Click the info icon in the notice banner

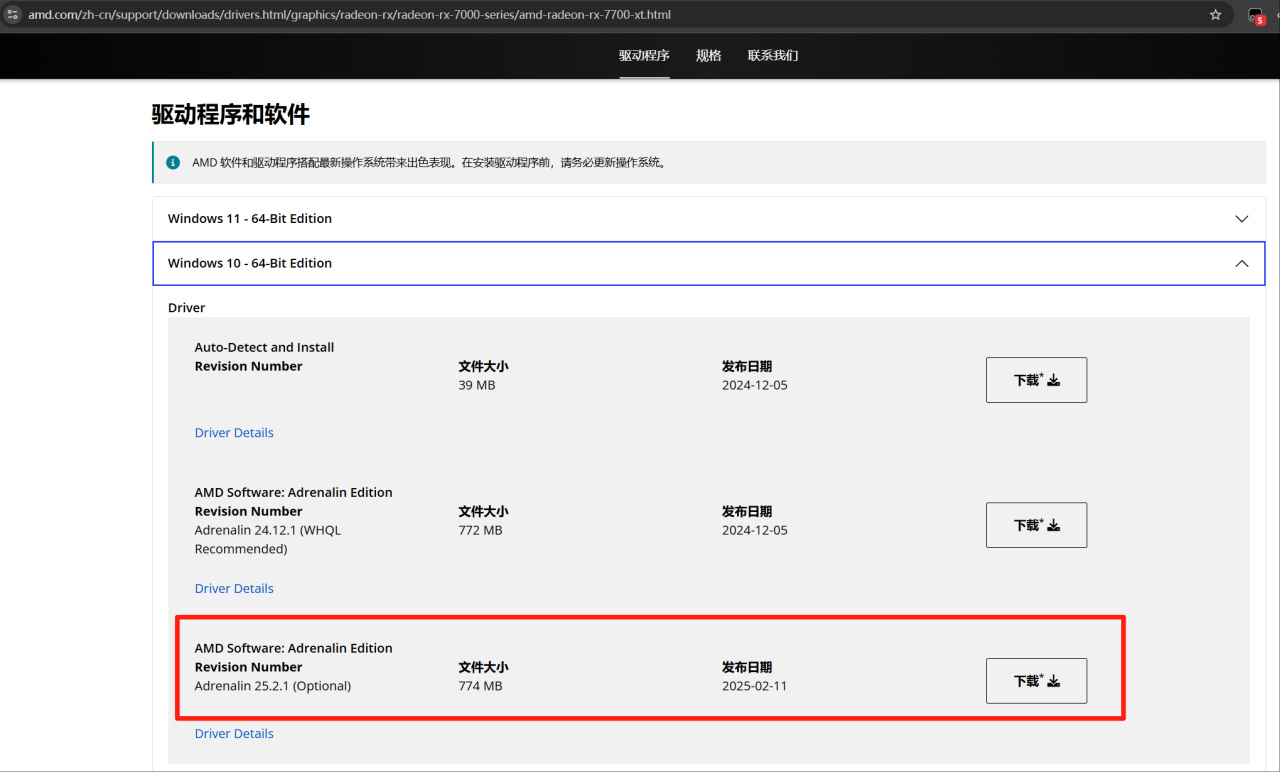[x=173, y=162]
